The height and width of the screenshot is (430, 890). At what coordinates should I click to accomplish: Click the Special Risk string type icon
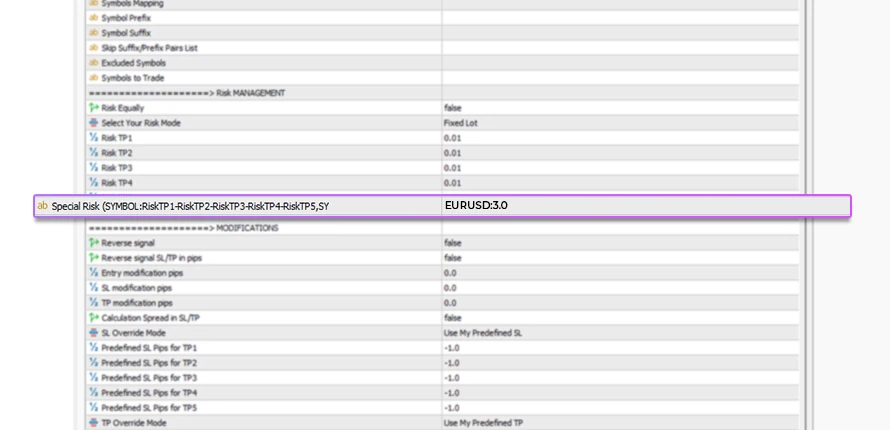[42, 206]
